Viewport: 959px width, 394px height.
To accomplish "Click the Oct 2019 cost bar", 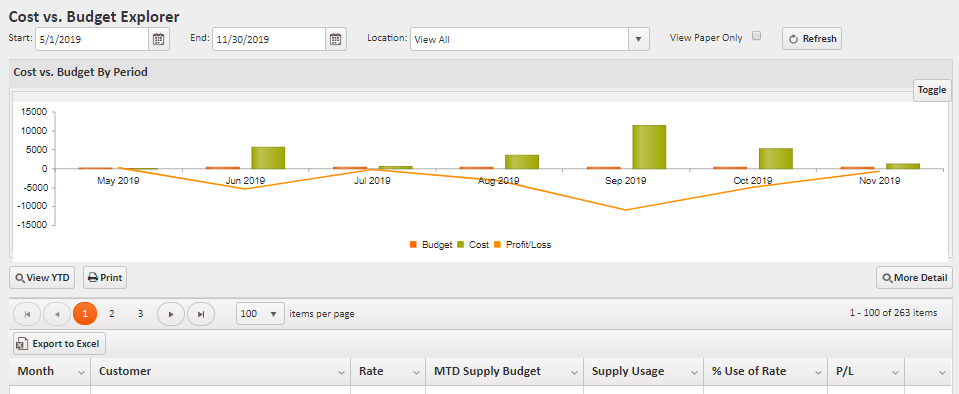I will (x=776, y=158).
